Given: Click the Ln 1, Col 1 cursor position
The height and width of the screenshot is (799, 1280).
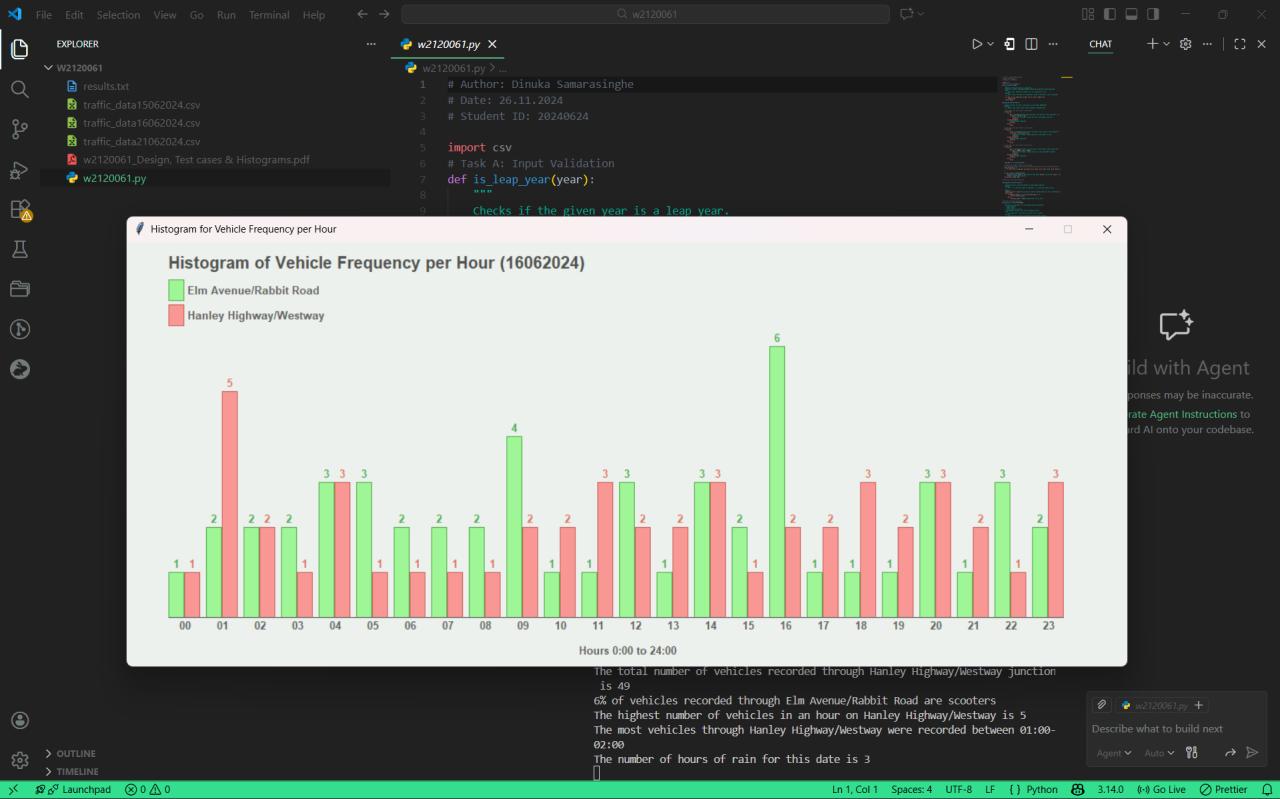Looking at the screenshot, I should tap(855, 789).
